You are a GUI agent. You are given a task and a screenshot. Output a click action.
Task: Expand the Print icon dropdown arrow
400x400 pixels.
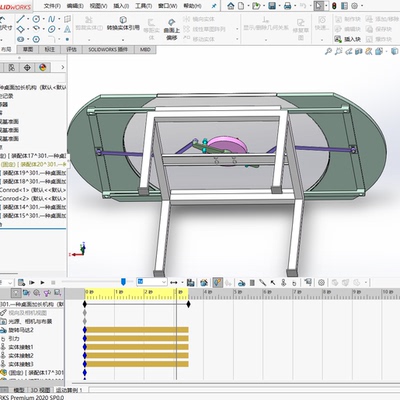[295, 6]
